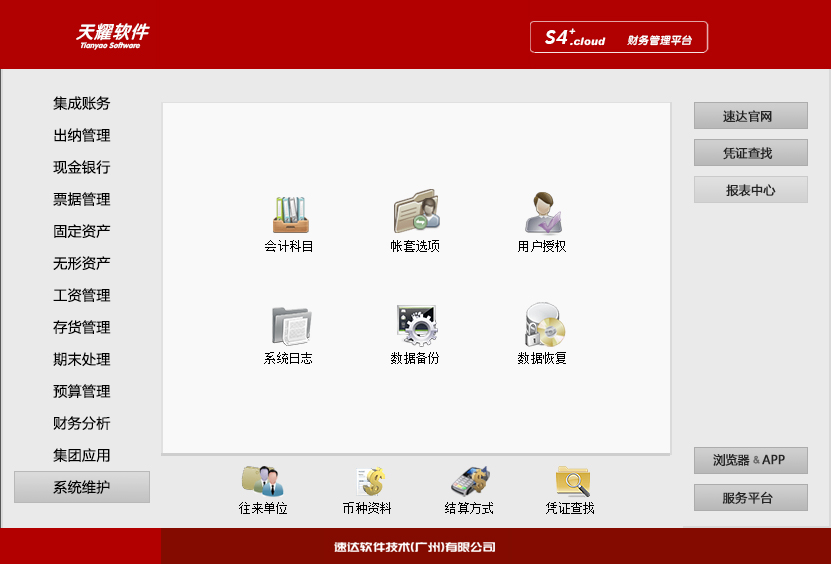This screenshot has width=831, height=564.
Task: Launch the 数据恢复 icon
Action: [542, 326]
